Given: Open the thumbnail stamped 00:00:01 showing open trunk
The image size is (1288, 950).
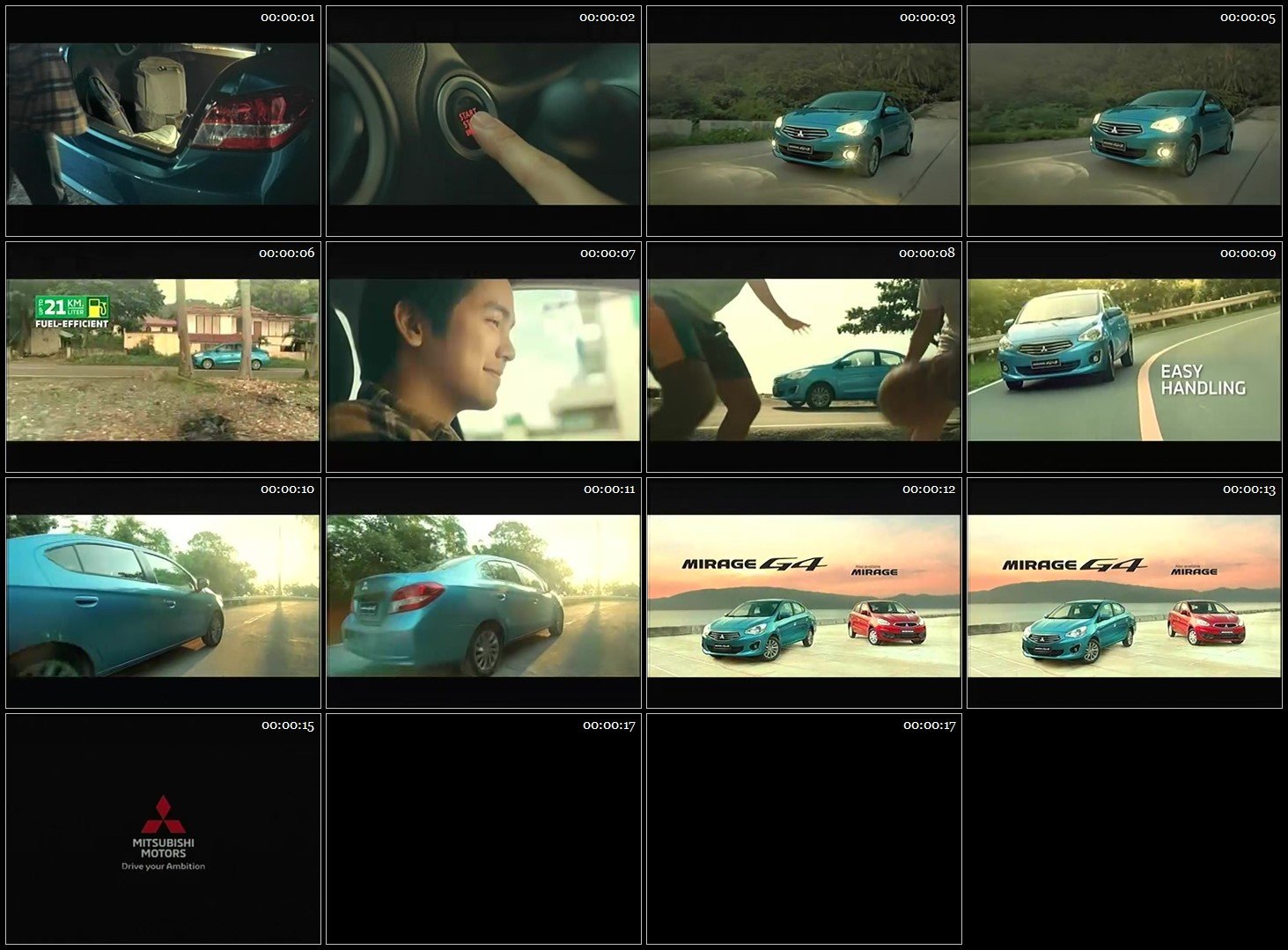Looking at the screenshot, I should [163, 121].
